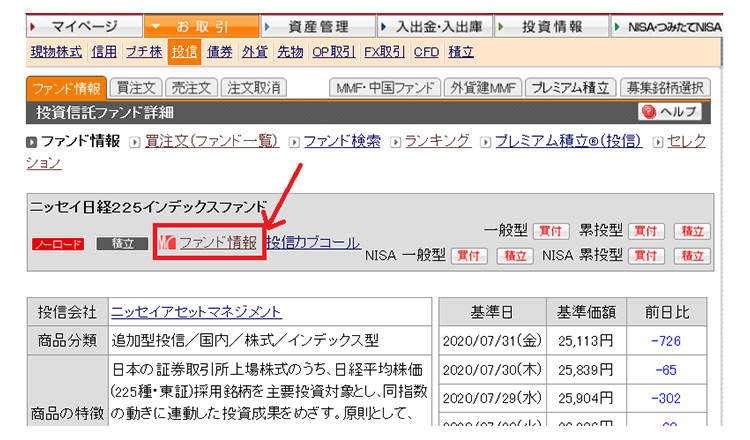Click 買付 button for 累投型
This screenshot has width=750, height=440.
tap(646, 231)
